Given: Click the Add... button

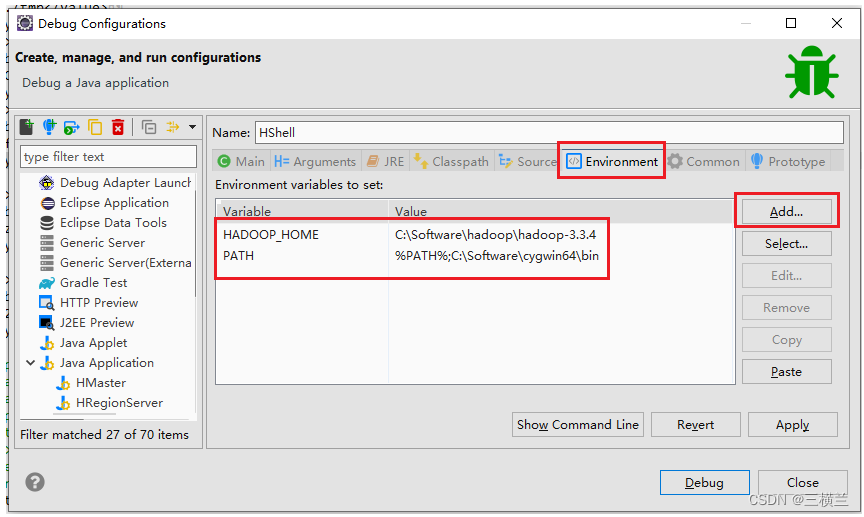Looking at the screenshot, I should (786, 212).
